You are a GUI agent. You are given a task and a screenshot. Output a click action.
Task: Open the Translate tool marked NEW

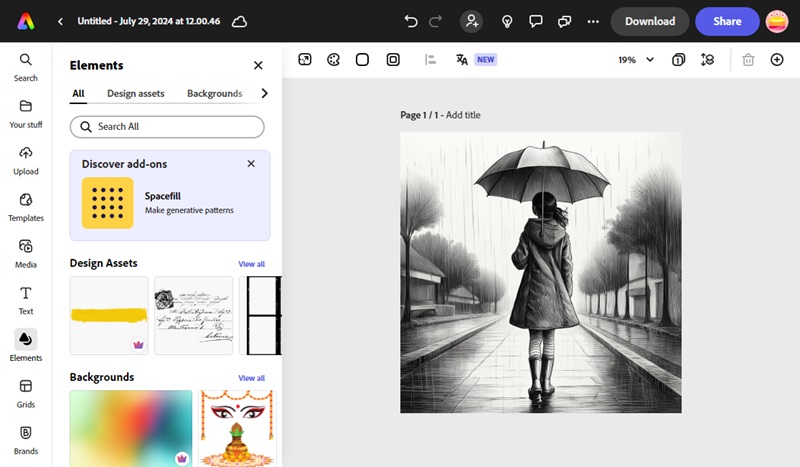point(476,60)
